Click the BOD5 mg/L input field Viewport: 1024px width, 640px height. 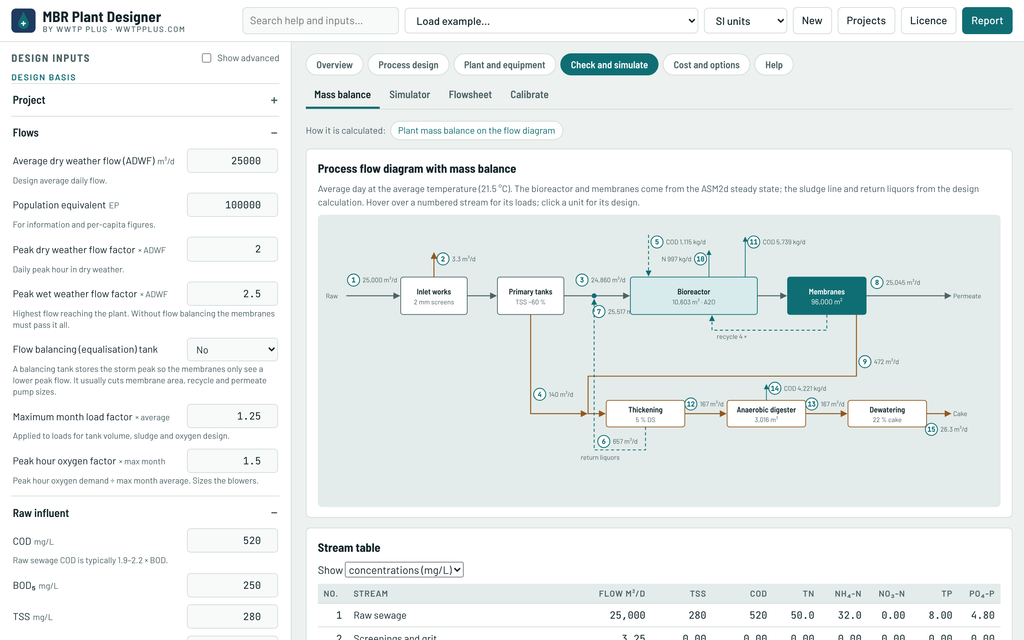232,585
